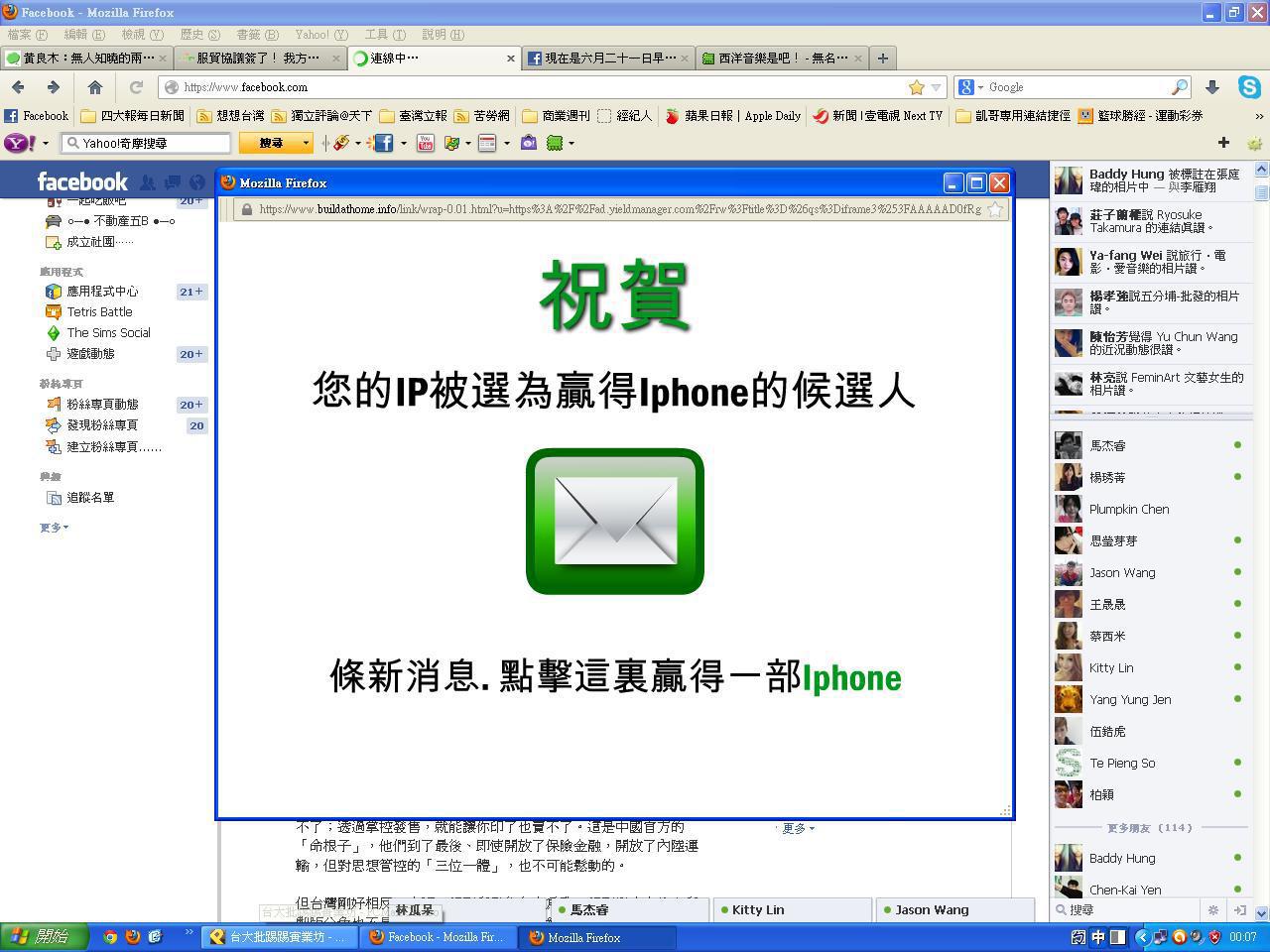The height and width of the screenshot is (952, 1270).
Task: Open the Jason Wang chat tab at bottom
Action: tap(955, 909)
